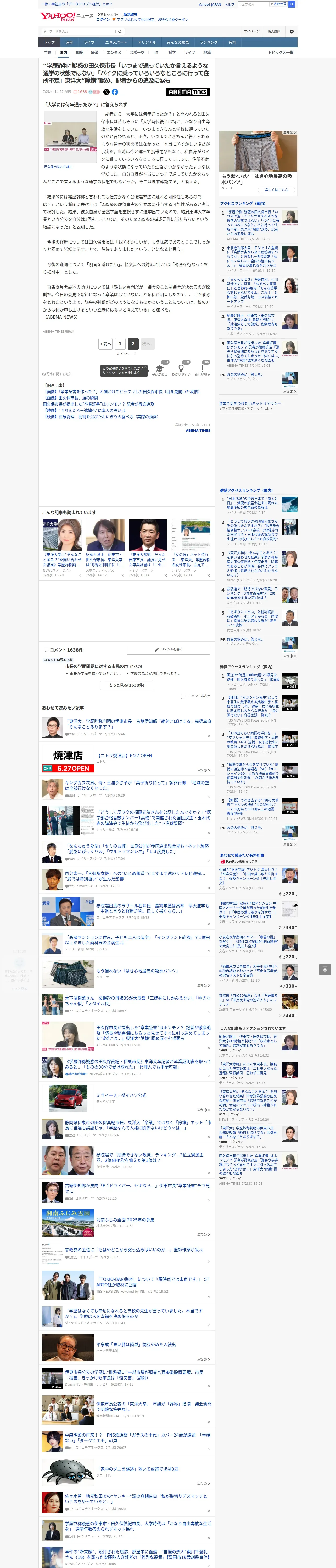Open the みんなの意見 tab
The height and width of the screenshot is (1568, 336).
coord(178,43)
